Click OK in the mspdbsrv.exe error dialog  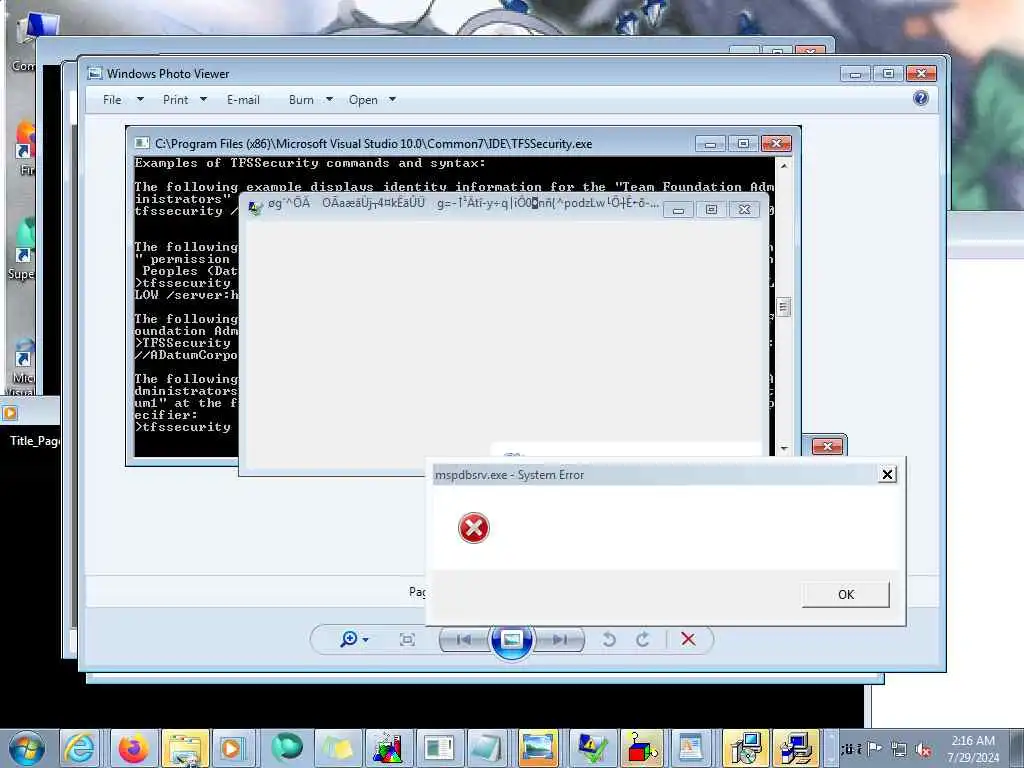tap(846, 594)
